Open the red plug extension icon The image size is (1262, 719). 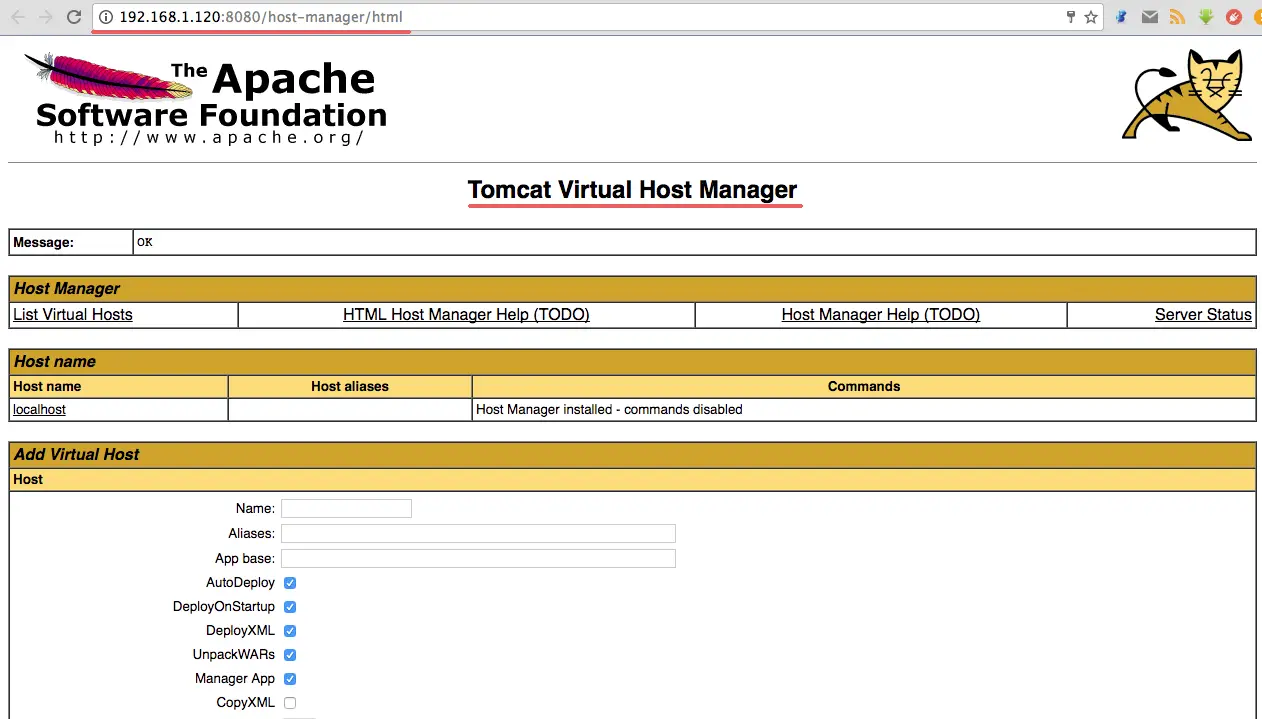(x=1234, y=17)
